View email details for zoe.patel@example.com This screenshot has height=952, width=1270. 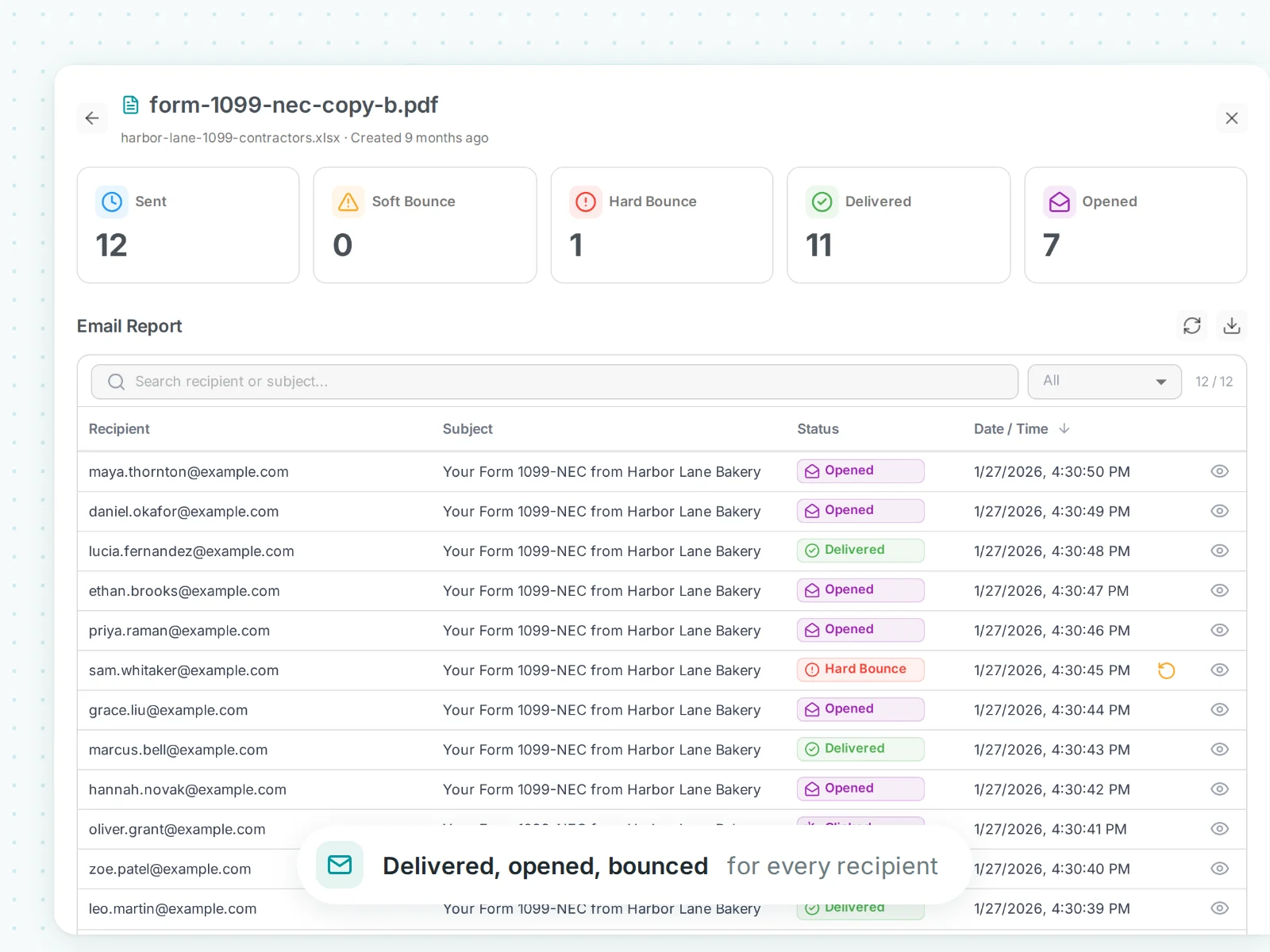click(x=1219, y=869)
